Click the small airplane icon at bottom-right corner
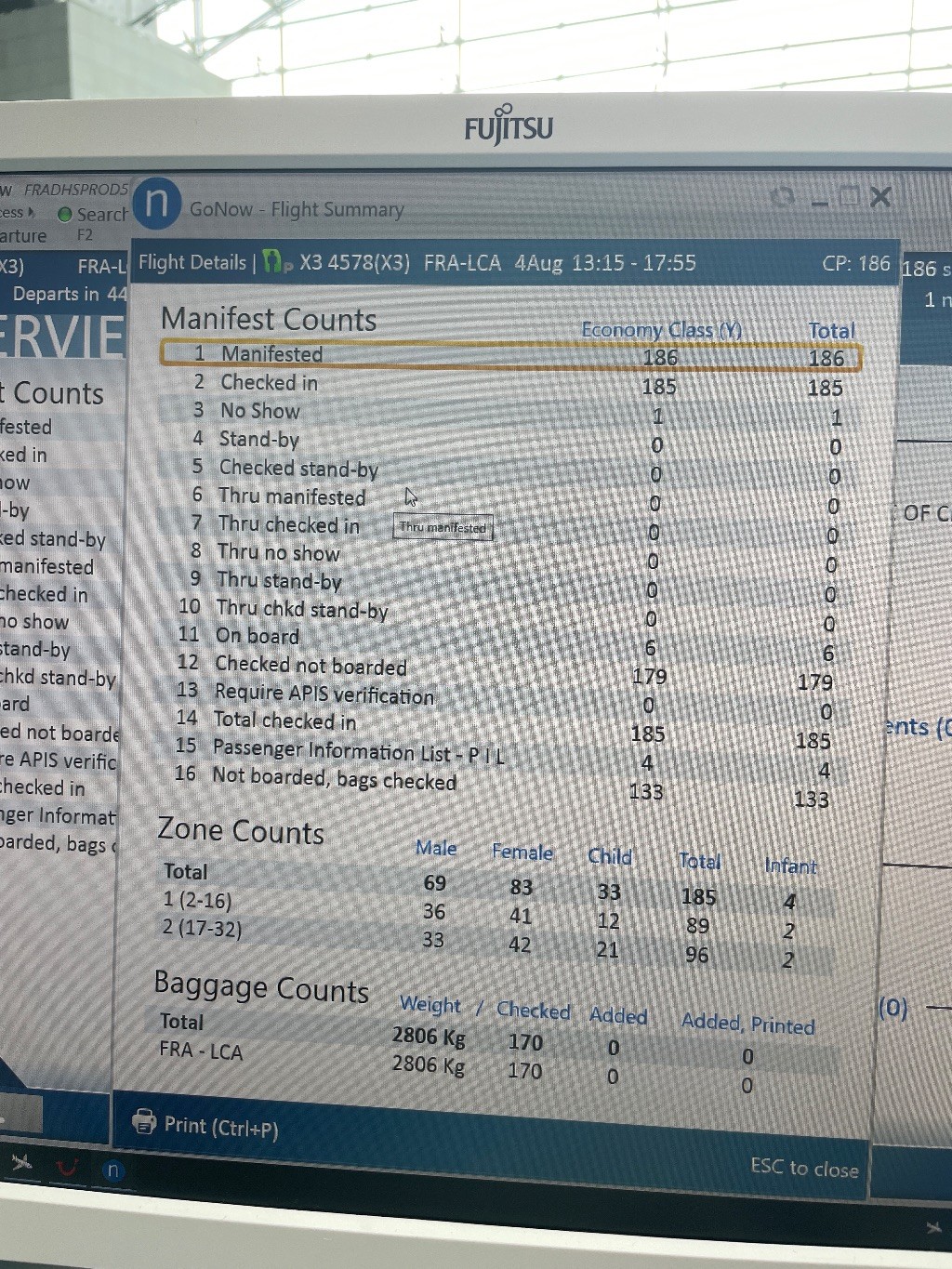This screenshot has width=952, height=1269. (933, 1229)
